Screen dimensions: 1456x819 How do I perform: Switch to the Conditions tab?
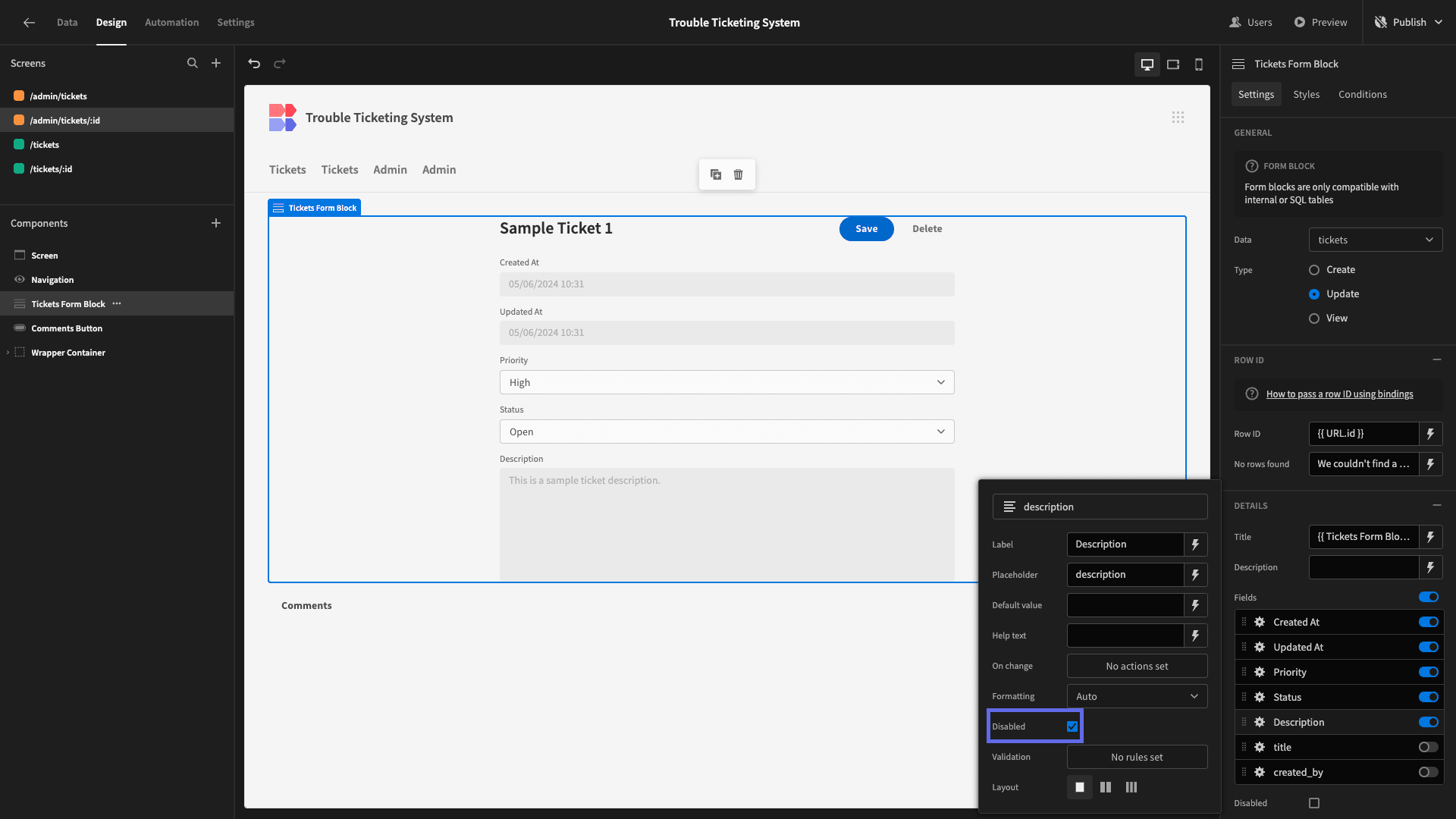pyautogui.click(x=1363, y=94)
